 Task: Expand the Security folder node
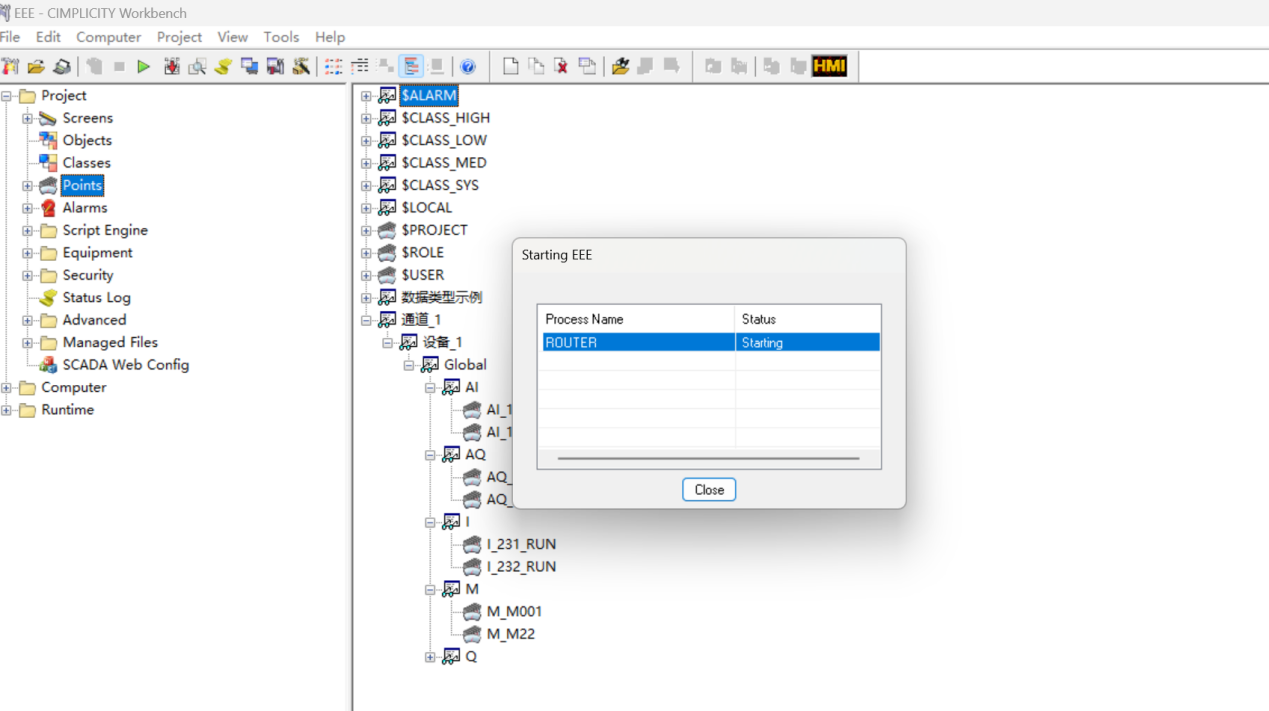(28, 275)
